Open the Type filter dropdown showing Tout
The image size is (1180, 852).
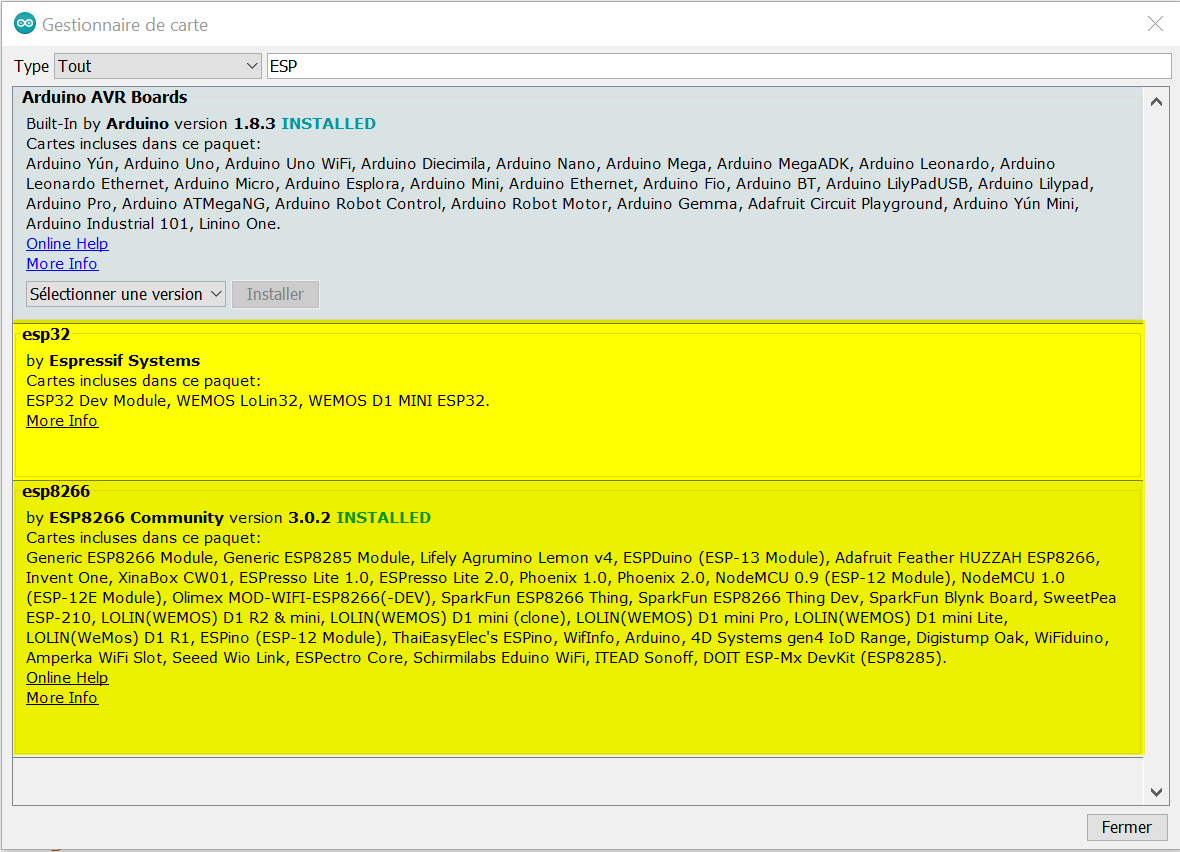click(x=158, y=66)
